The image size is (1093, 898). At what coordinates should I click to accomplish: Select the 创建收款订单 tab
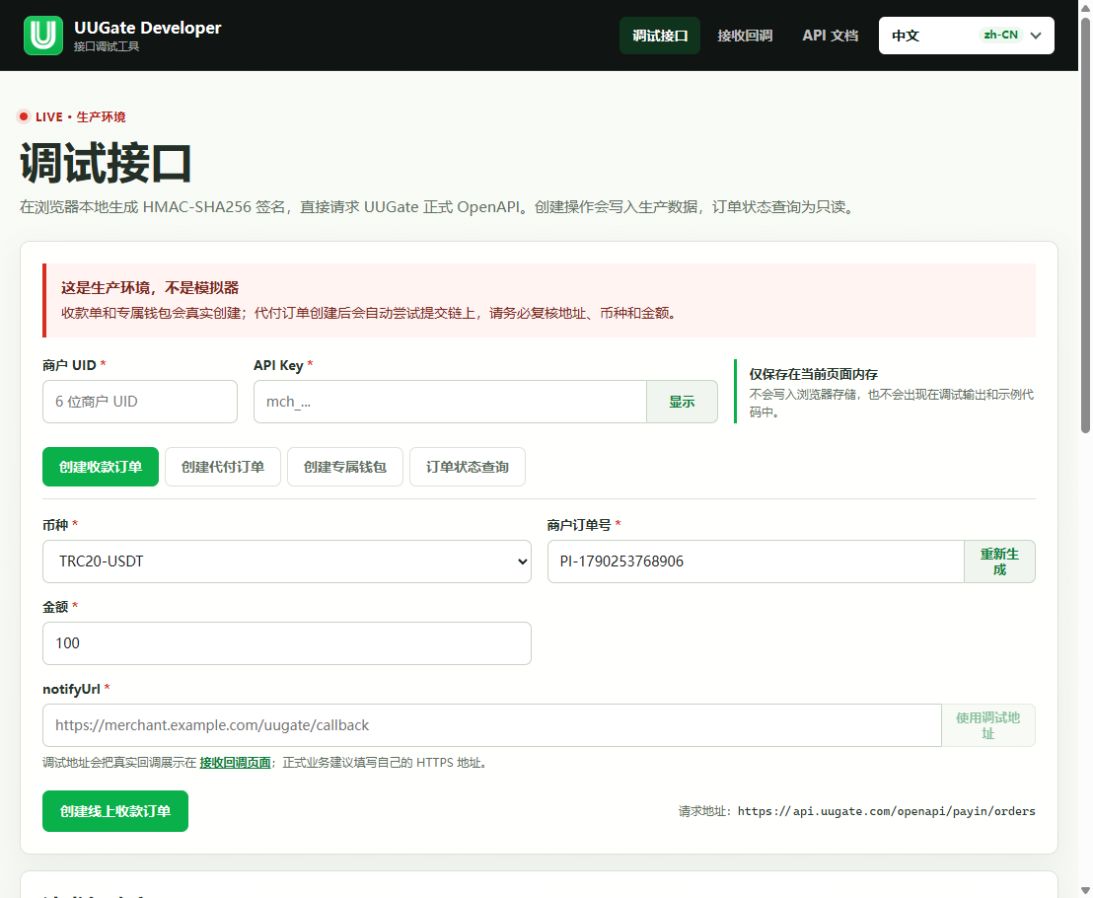point(100,466)
